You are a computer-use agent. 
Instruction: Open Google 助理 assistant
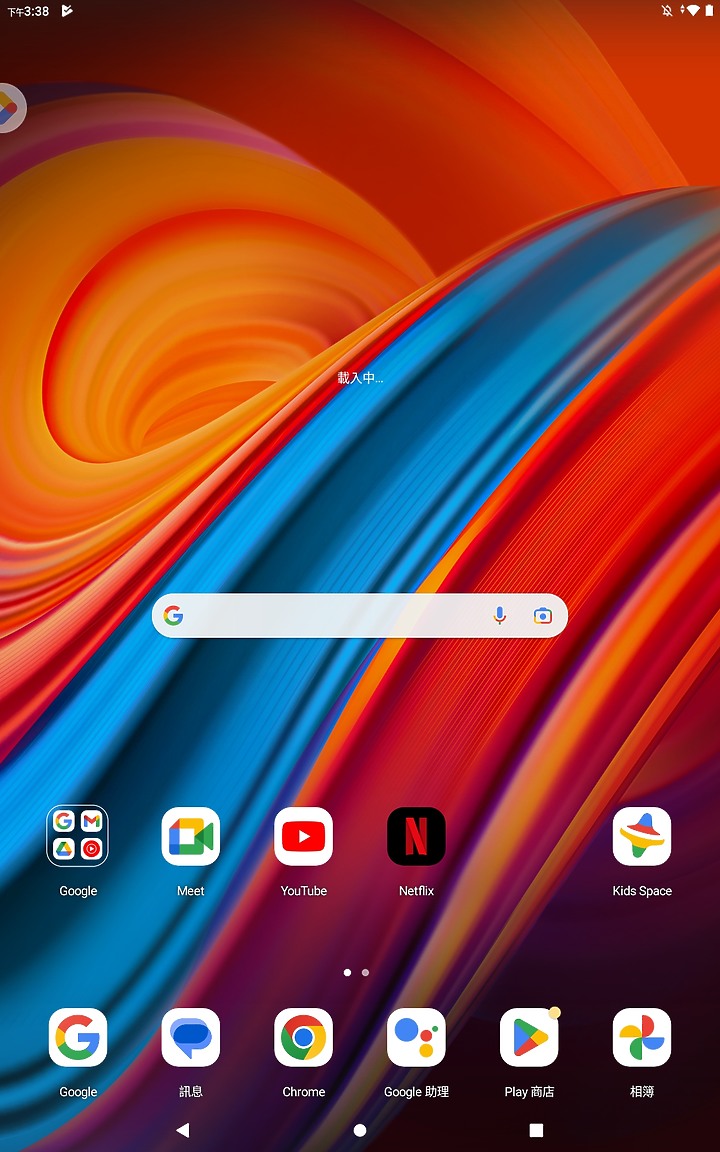click(x=416, y=1037)
